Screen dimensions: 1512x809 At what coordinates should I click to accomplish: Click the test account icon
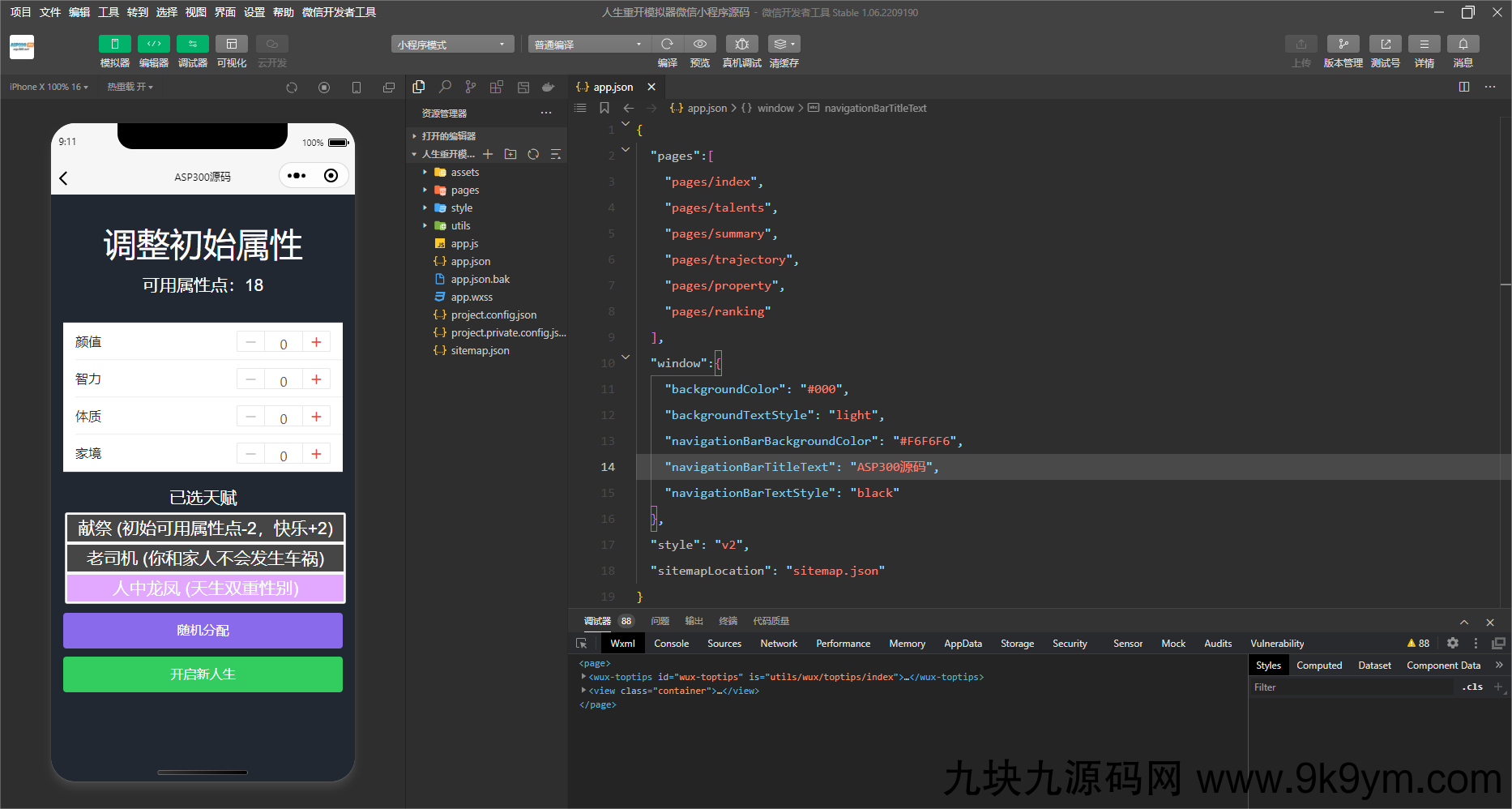1385,44
